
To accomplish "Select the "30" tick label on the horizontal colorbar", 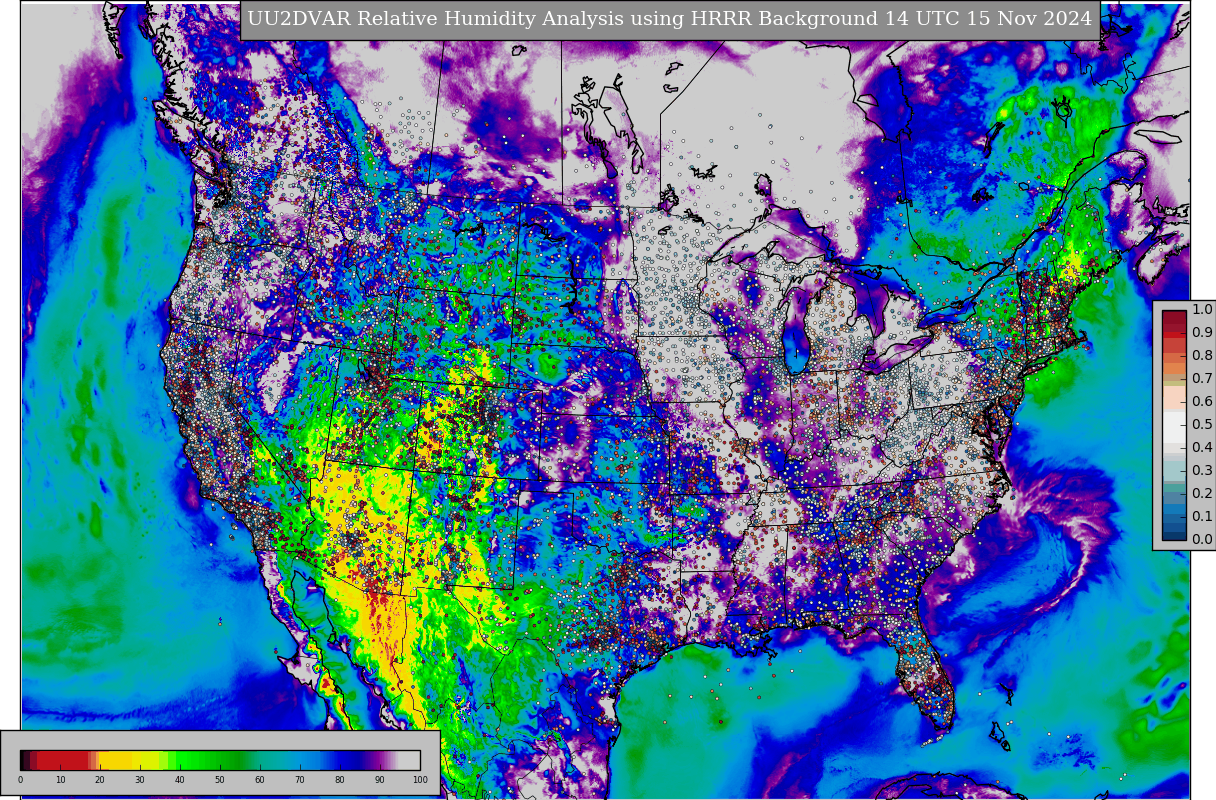I will [x=140, y=780].
